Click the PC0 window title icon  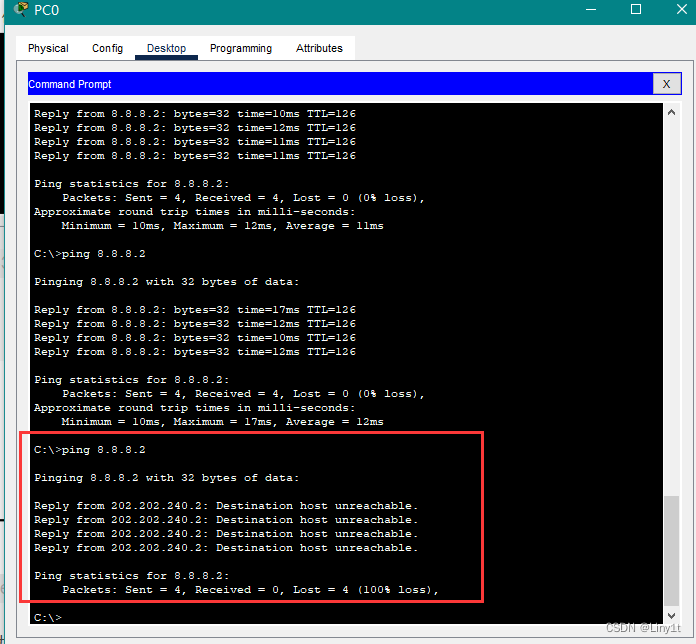(21, 9)
